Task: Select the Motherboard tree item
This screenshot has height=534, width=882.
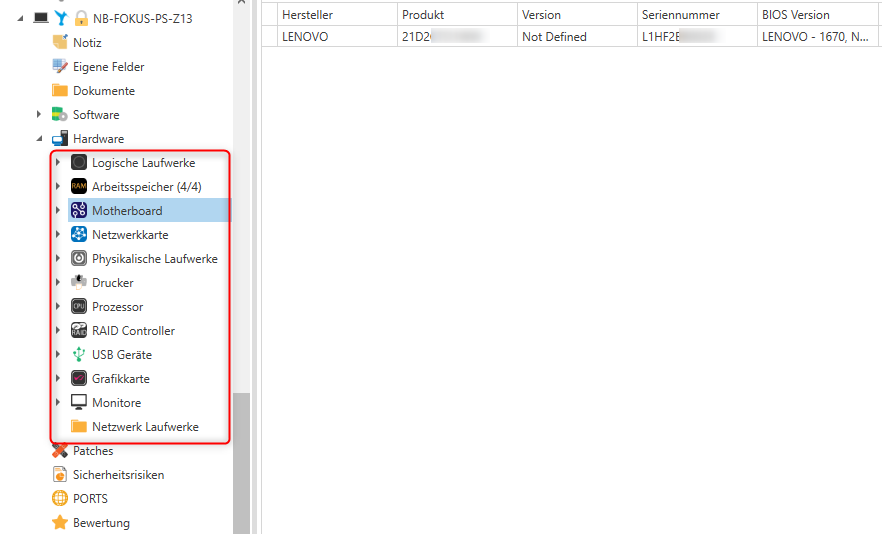Action: click(x=127, y=211)
